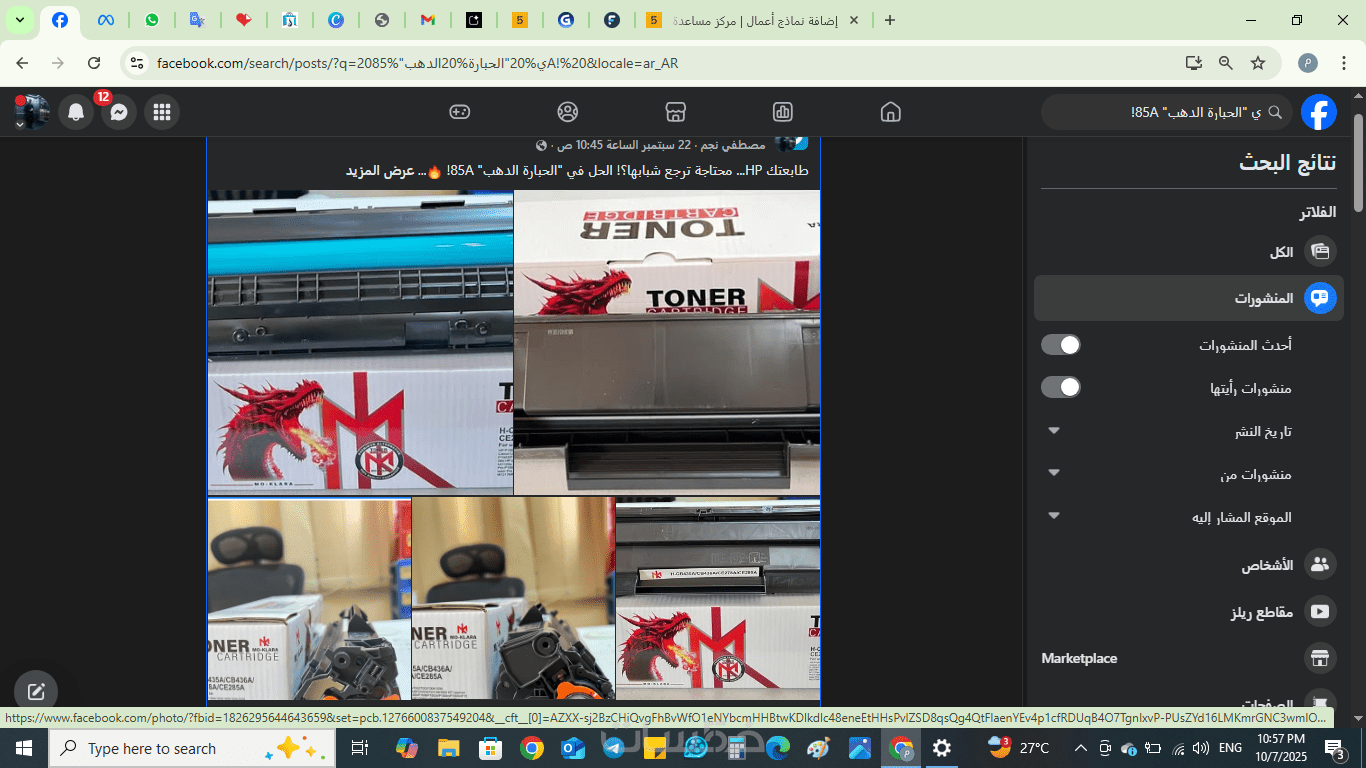Open the weather widget showing 27°C
1366x768 pixels.
(x=1018, y=748)
